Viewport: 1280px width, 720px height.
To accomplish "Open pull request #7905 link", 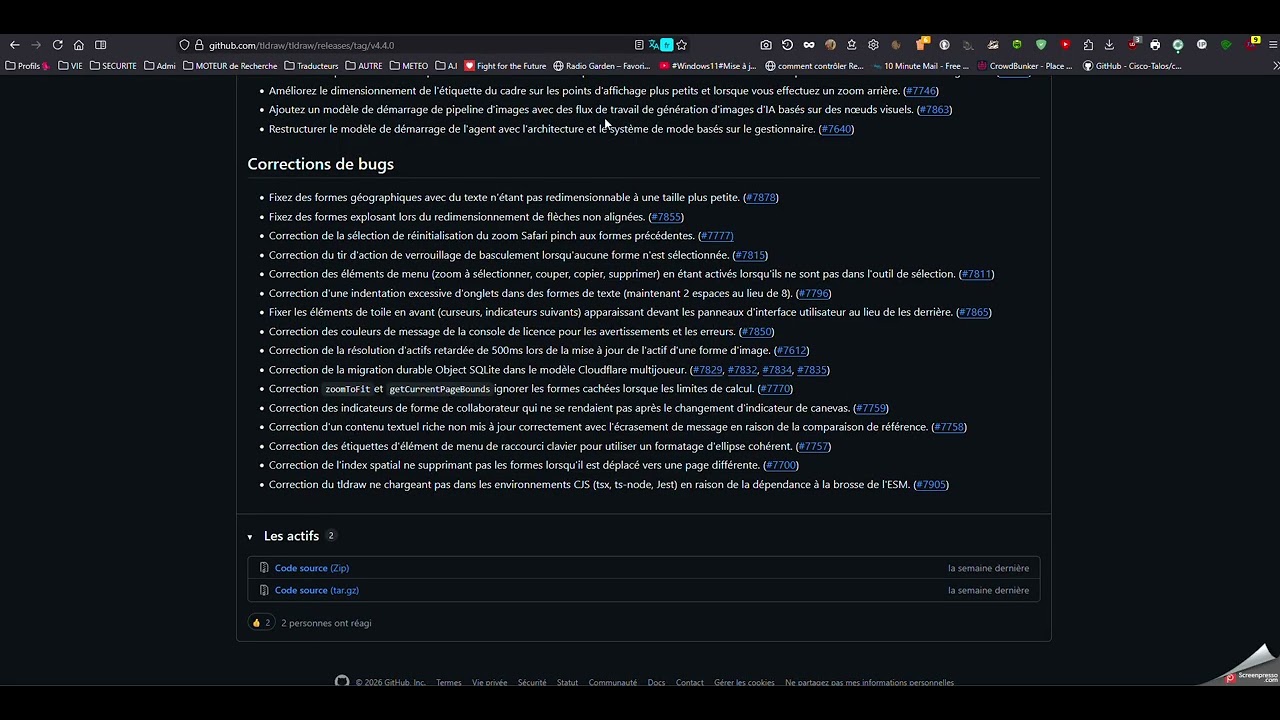I will (931, 485).
